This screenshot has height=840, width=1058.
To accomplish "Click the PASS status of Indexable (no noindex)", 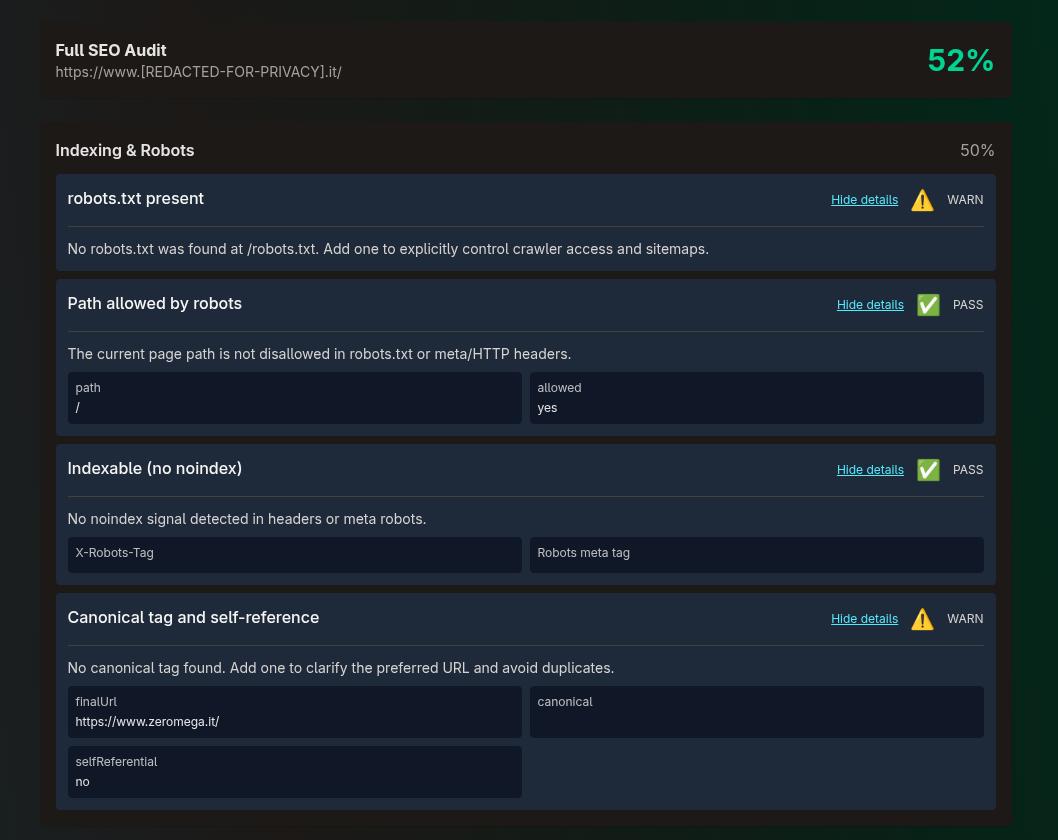I will 968,470.
